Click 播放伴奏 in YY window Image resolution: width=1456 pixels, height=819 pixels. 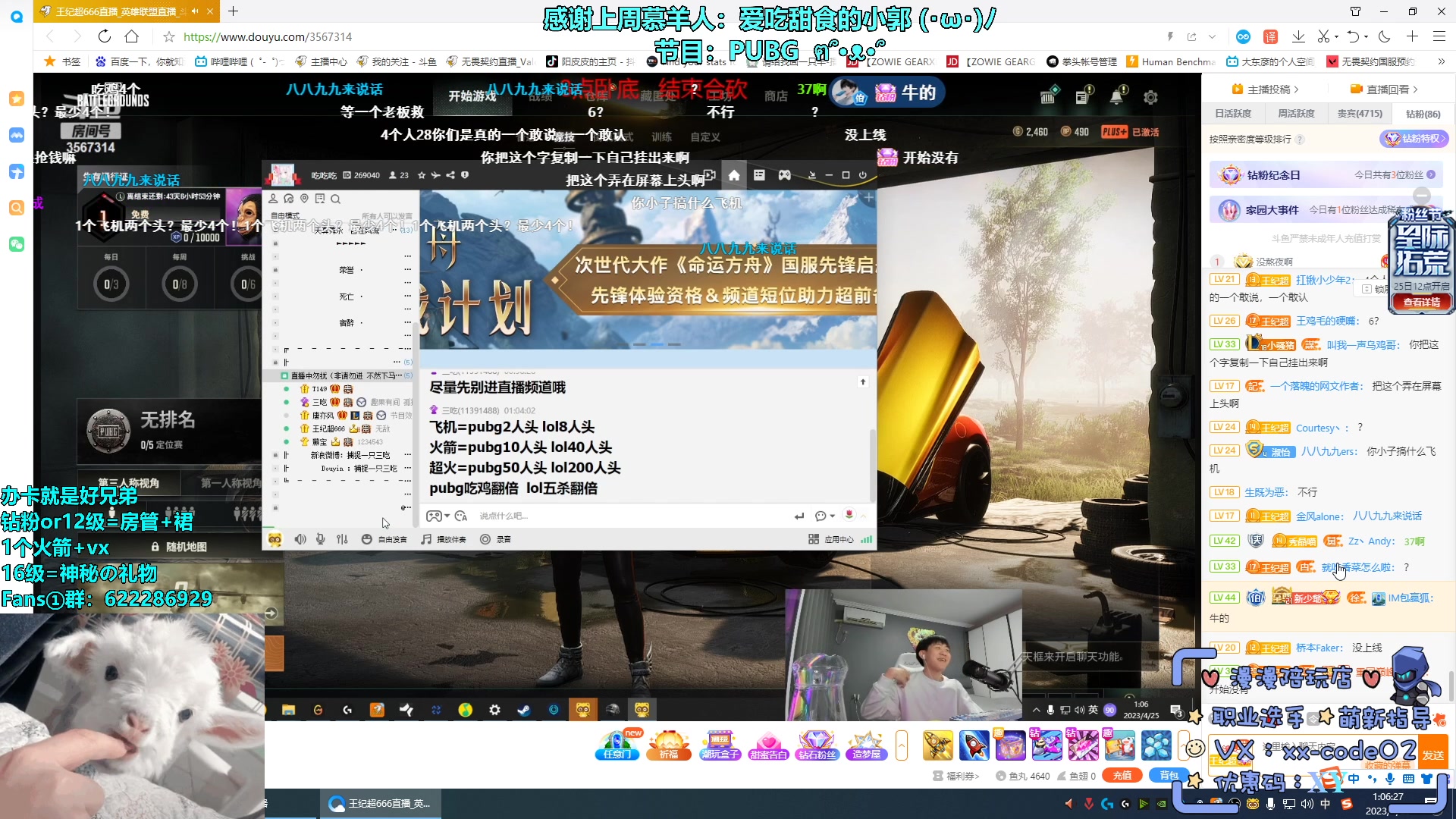(x=444, y=539)
